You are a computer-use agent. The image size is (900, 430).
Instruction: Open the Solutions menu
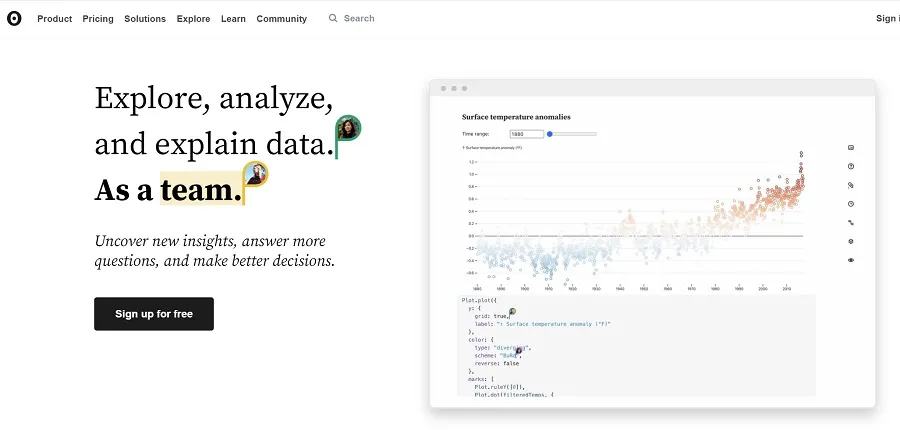[x=145, y=18]
